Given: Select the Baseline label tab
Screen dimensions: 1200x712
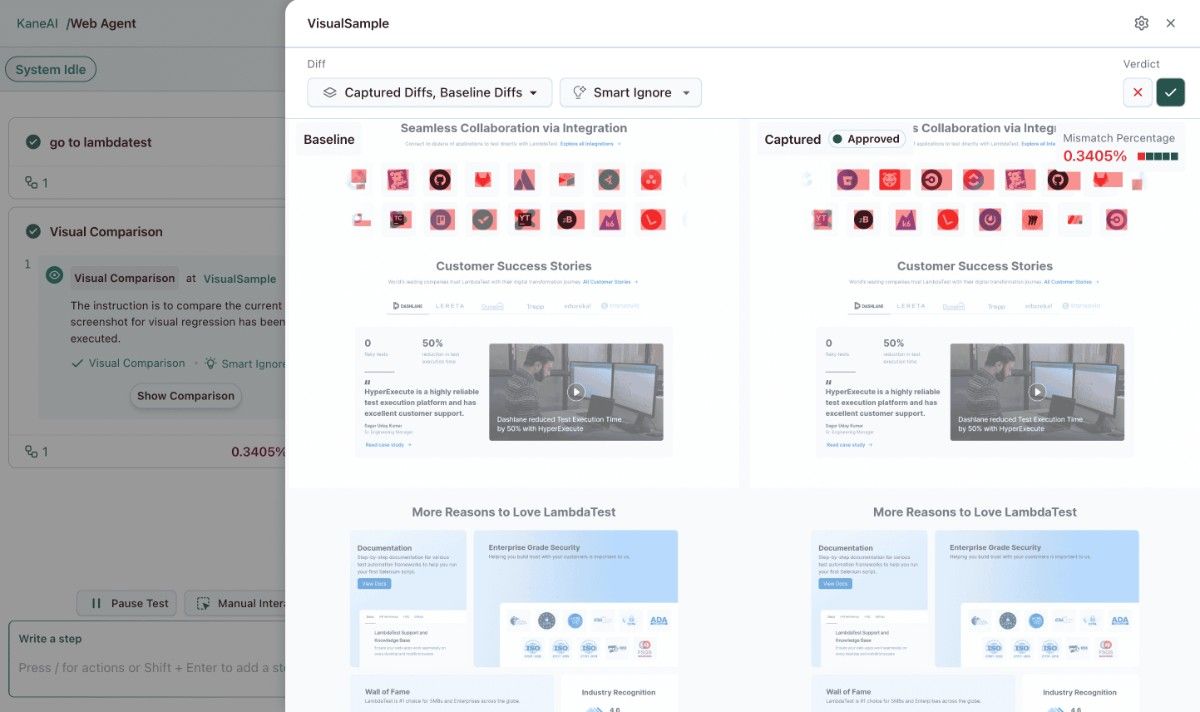Looking at the screenshot, I should point(329,139).
